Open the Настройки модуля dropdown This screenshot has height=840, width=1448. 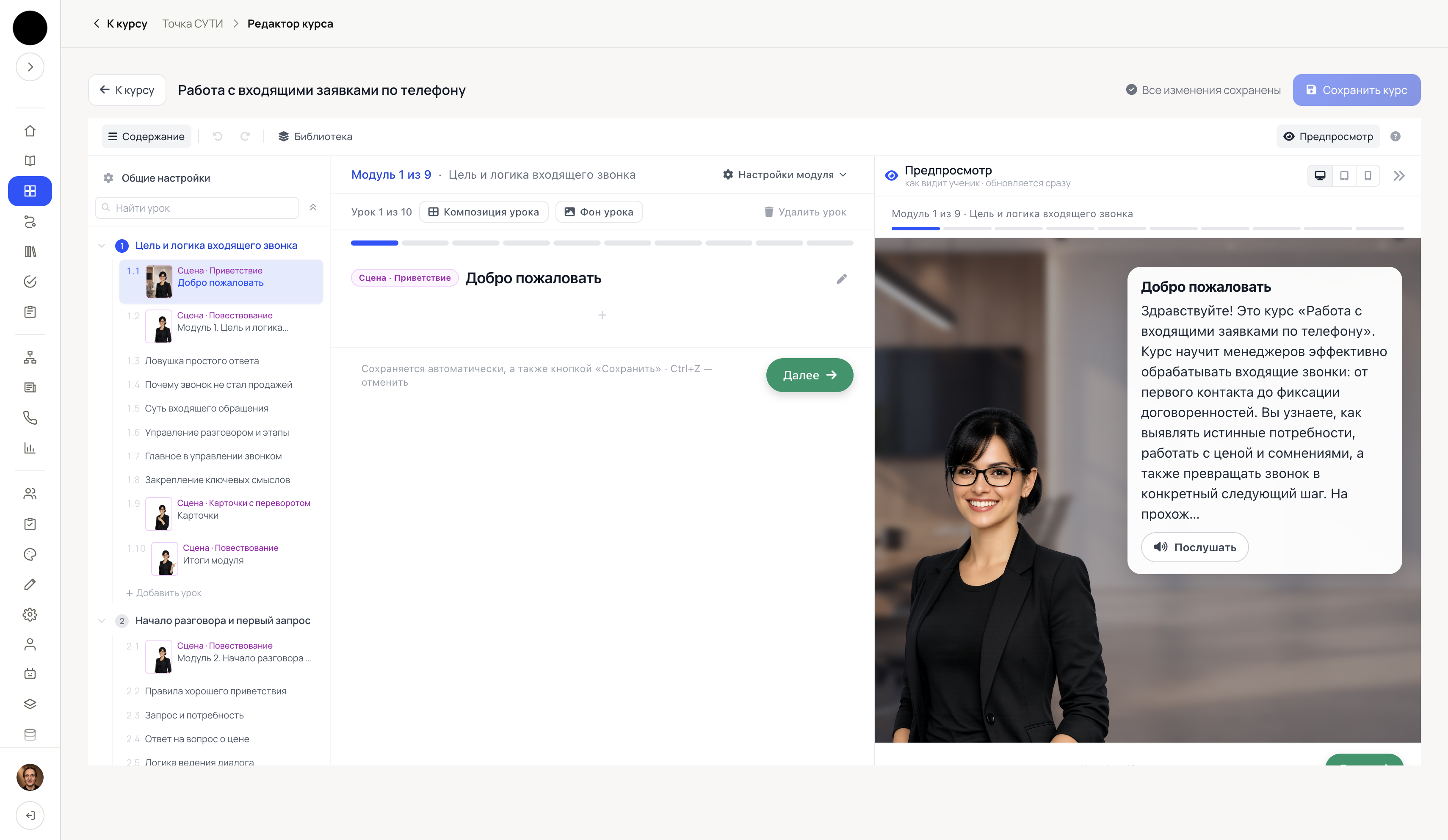click(785, 175)
